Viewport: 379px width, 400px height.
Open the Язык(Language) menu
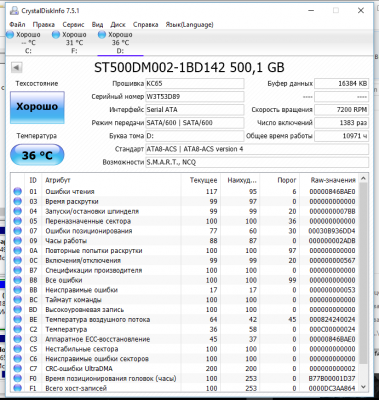point(189,25)
